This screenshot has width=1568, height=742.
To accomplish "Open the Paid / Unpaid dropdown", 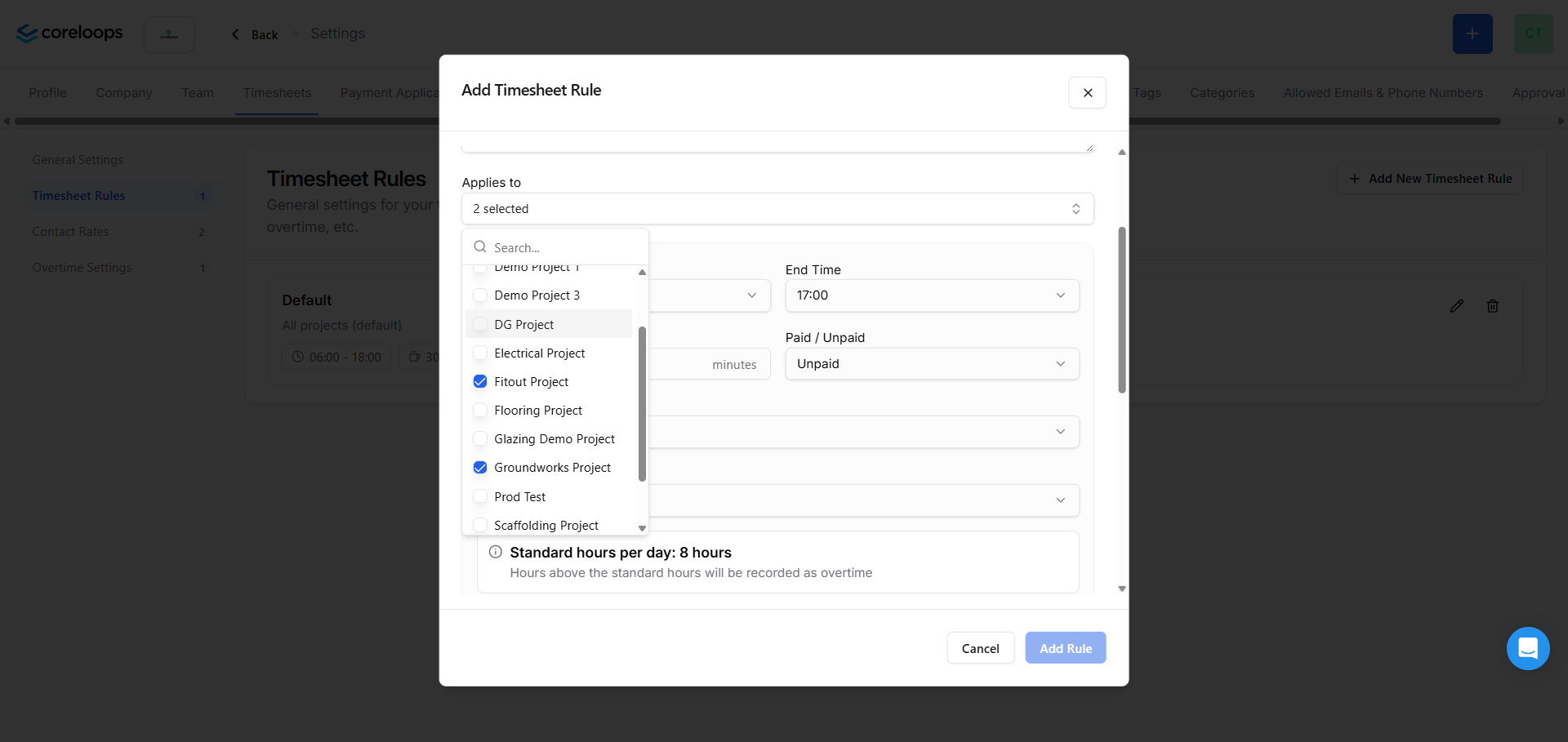I will click(932, 364).
